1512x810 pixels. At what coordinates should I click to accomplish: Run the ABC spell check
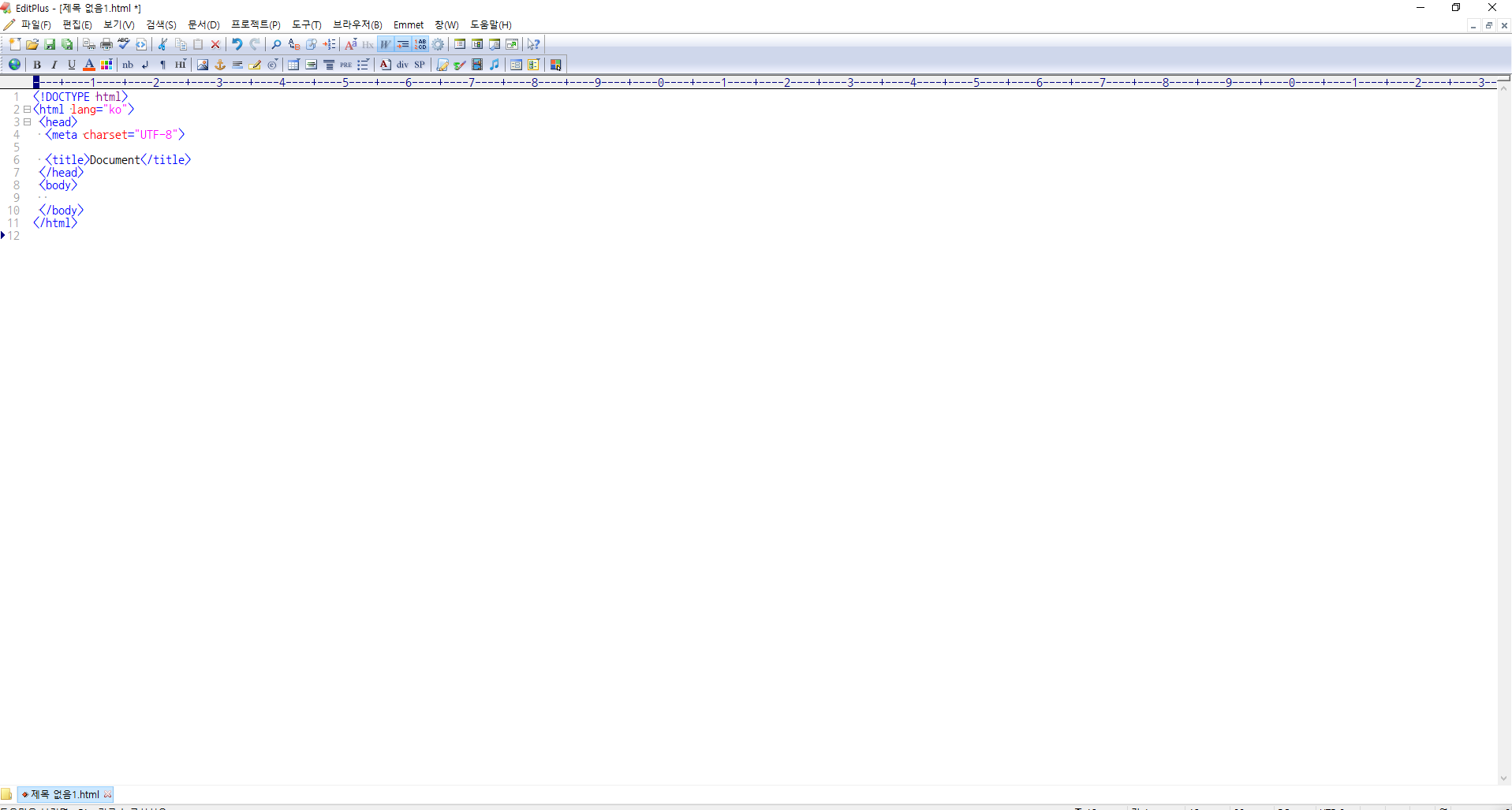coord(124,44)
